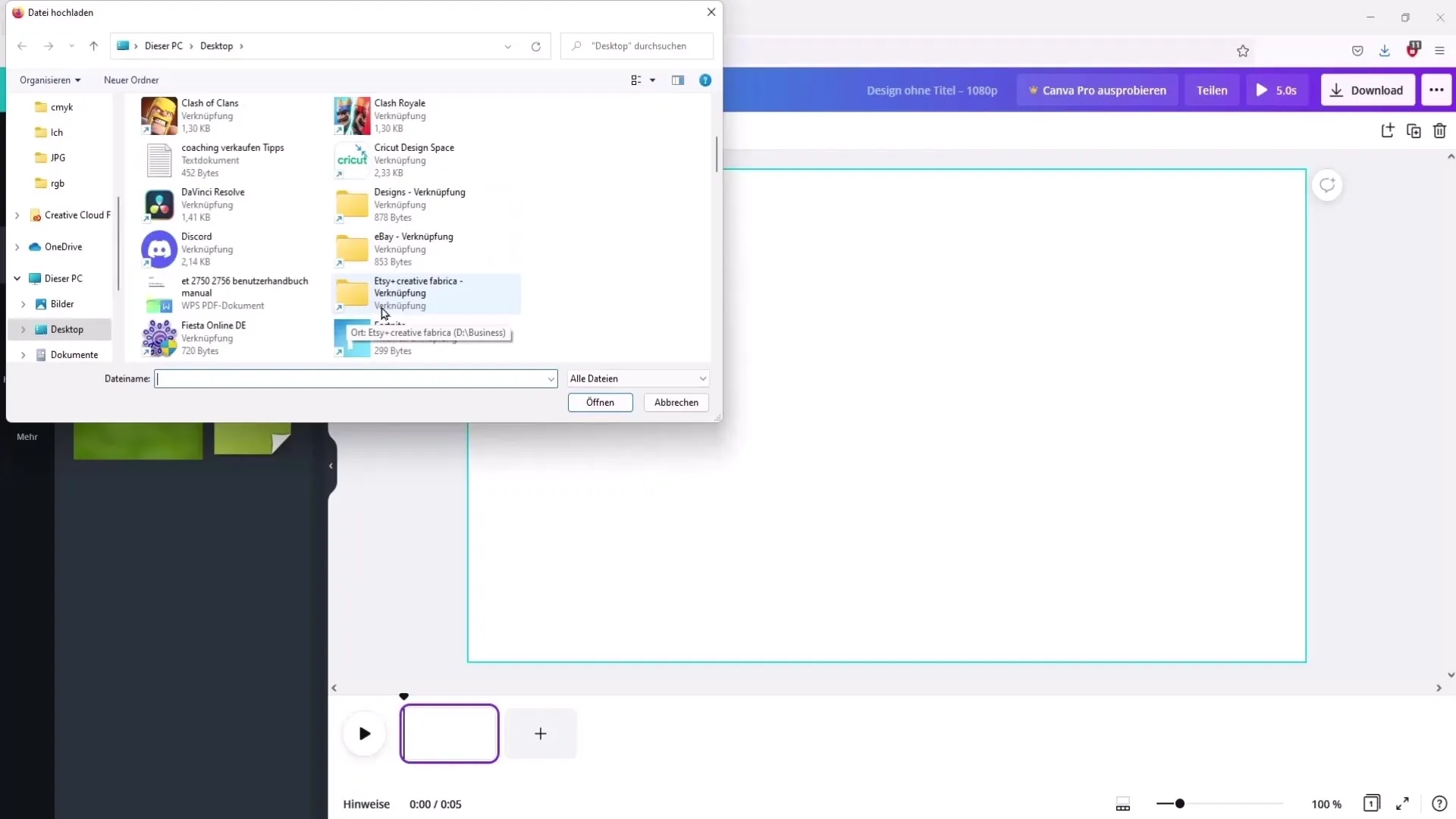1456x819 pixels.
Task: Open the Firefox hamburger menu
Action: tap(1439, 52)
